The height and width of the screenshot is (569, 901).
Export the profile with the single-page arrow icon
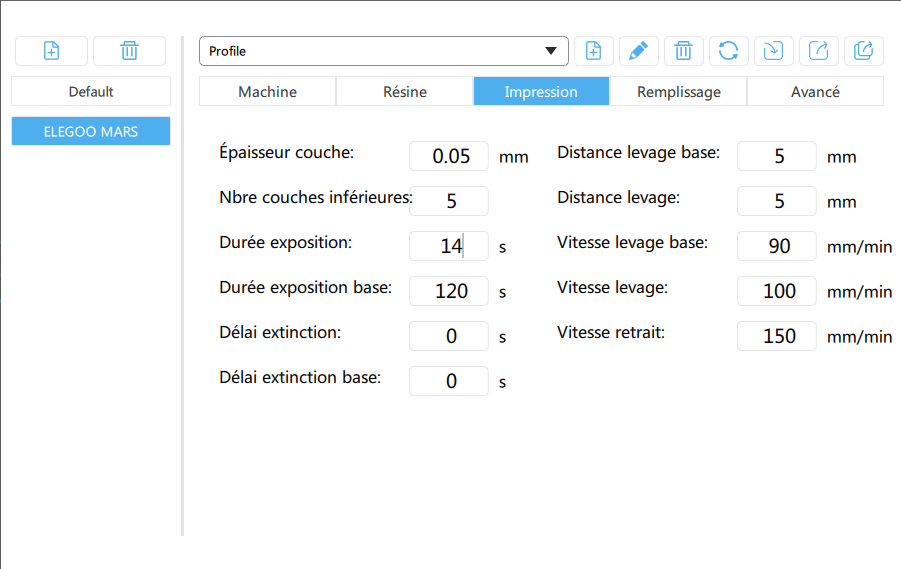[x=818, y=51]
